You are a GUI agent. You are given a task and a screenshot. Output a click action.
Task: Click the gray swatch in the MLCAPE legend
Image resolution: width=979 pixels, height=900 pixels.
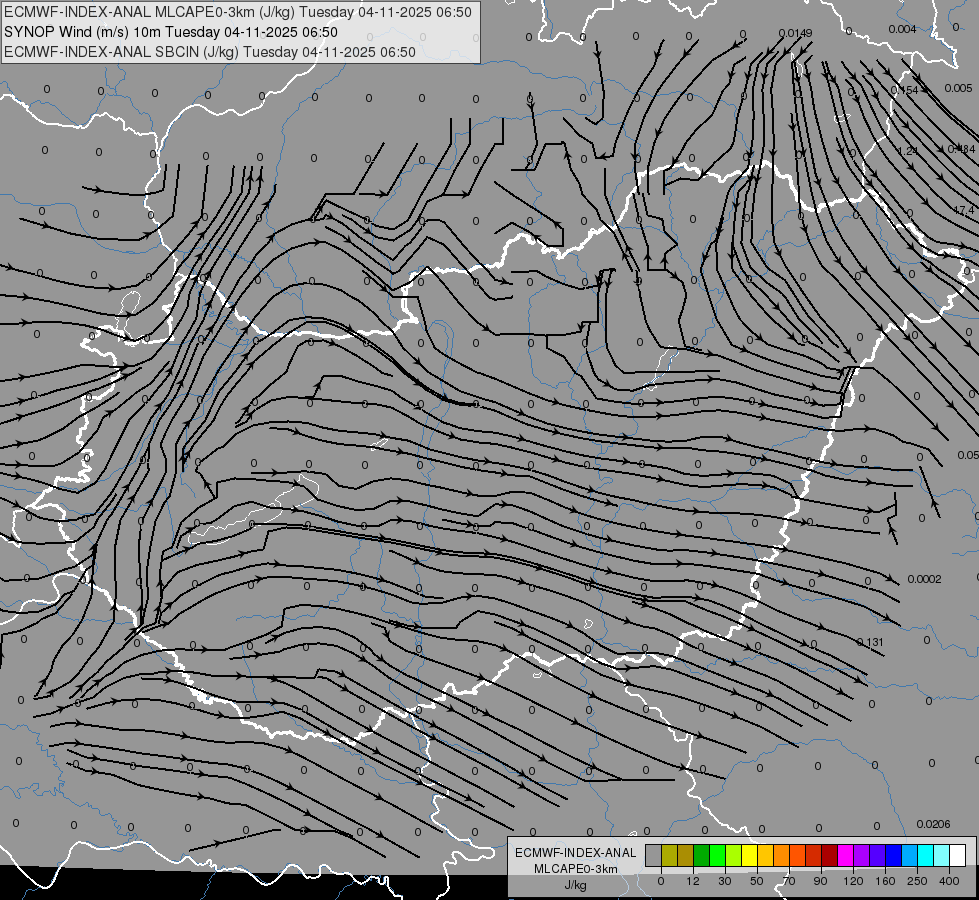654,855
